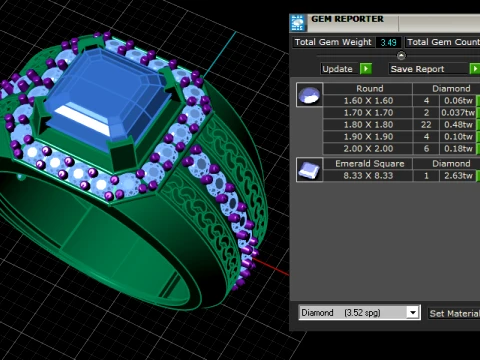
Task: Open the Diamond (3.52 spg) material dropdown
Action: pyautogui.click(x=359, y=313)
